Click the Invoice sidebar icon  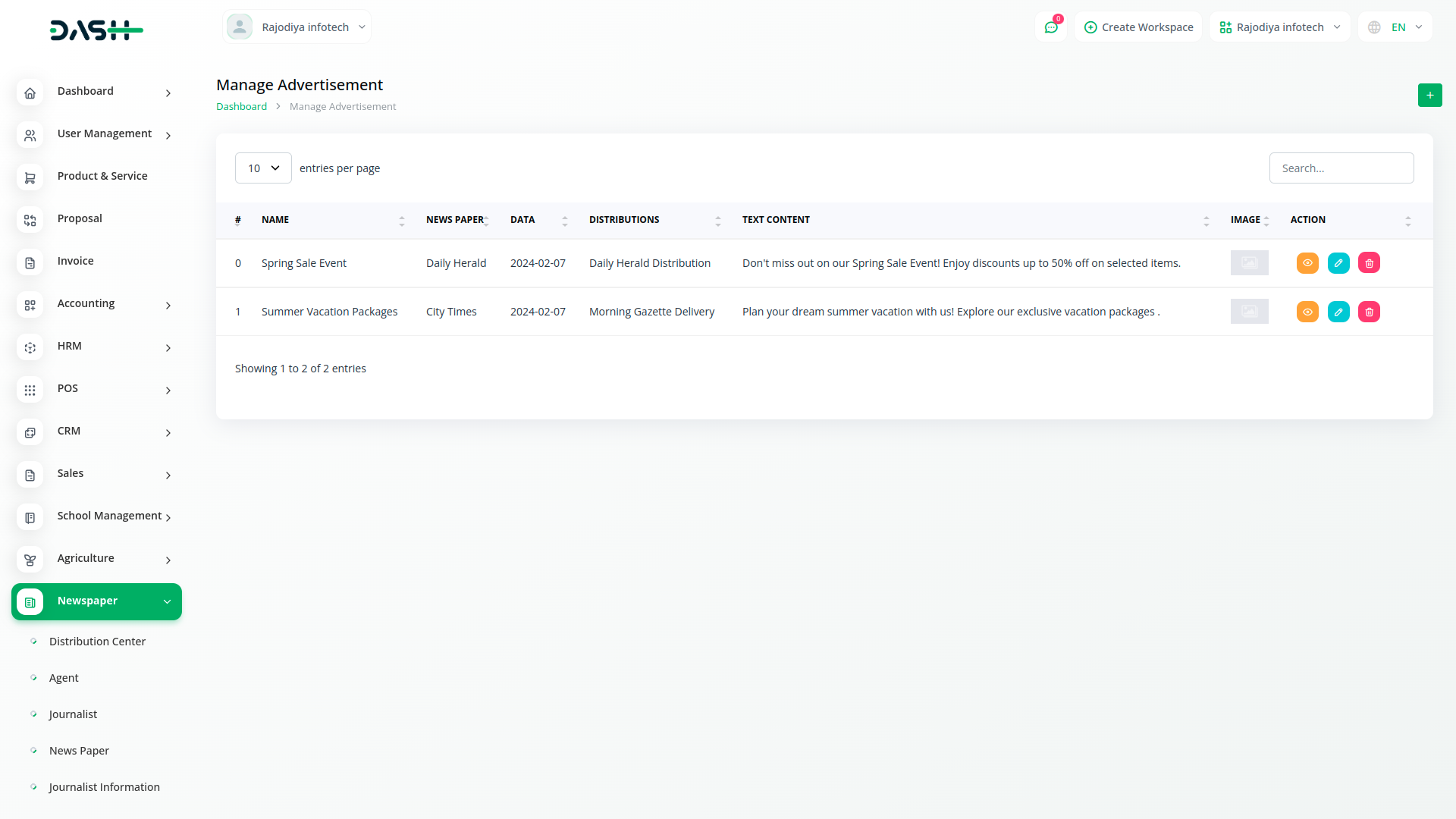[x=30, y=262]
